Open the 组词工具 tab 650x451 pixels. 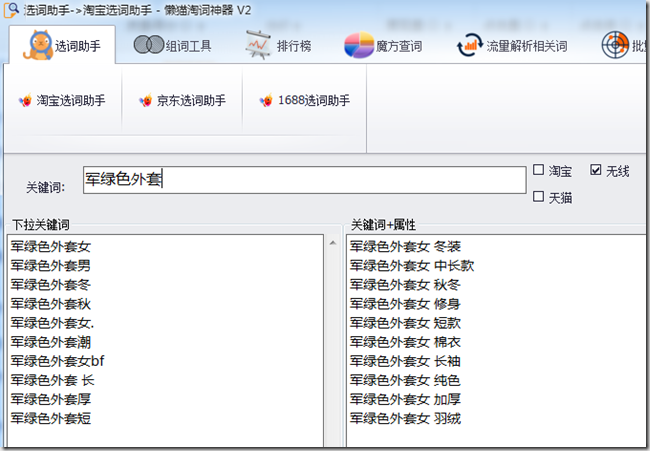point(173,45)
